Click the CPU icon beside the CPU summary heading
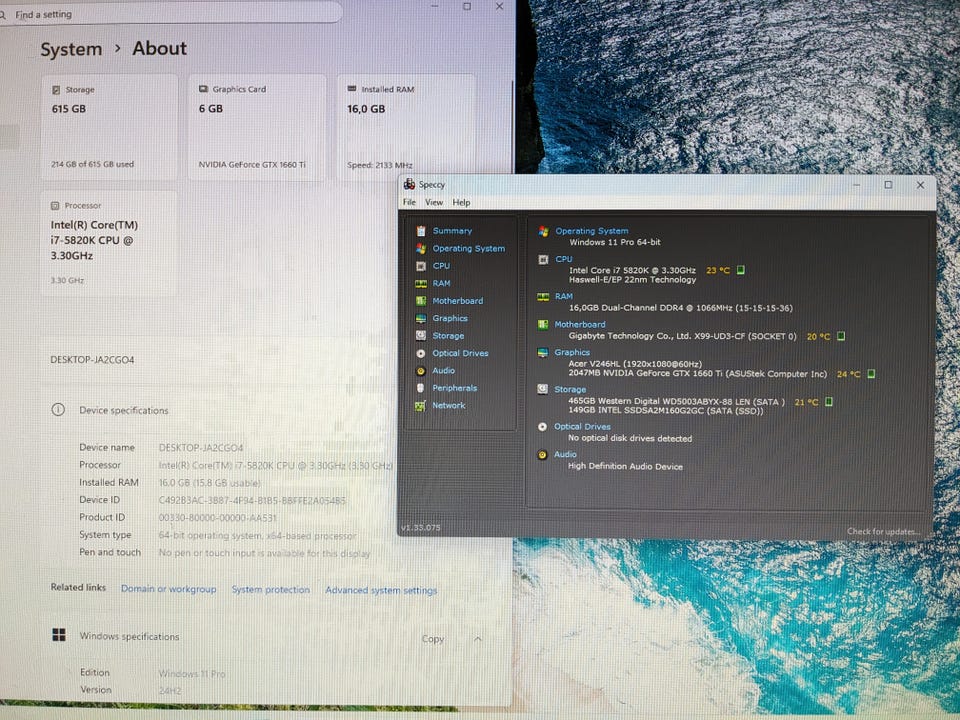Screen dimensions: 960x720 pyautogui.click(x=543, y=260)
